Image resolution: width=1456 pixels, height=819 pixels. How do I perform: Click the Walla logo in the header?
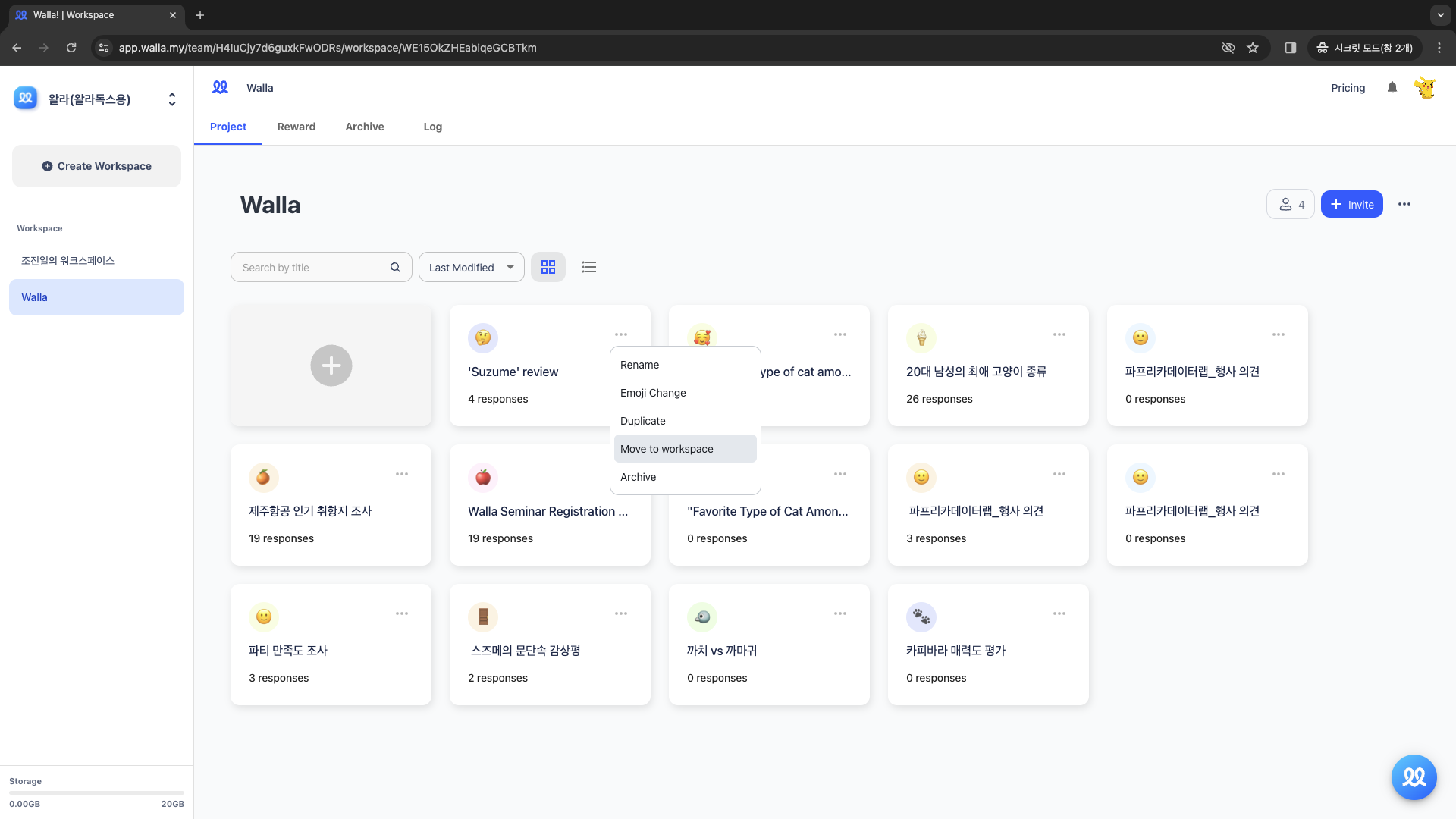click(220, 87)
